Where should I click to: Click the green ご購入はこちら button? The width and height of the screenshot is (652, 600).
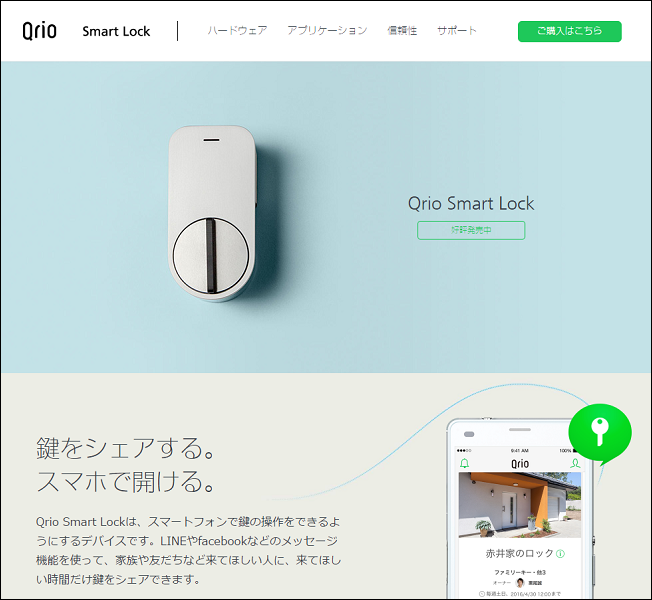coord(570,31)
